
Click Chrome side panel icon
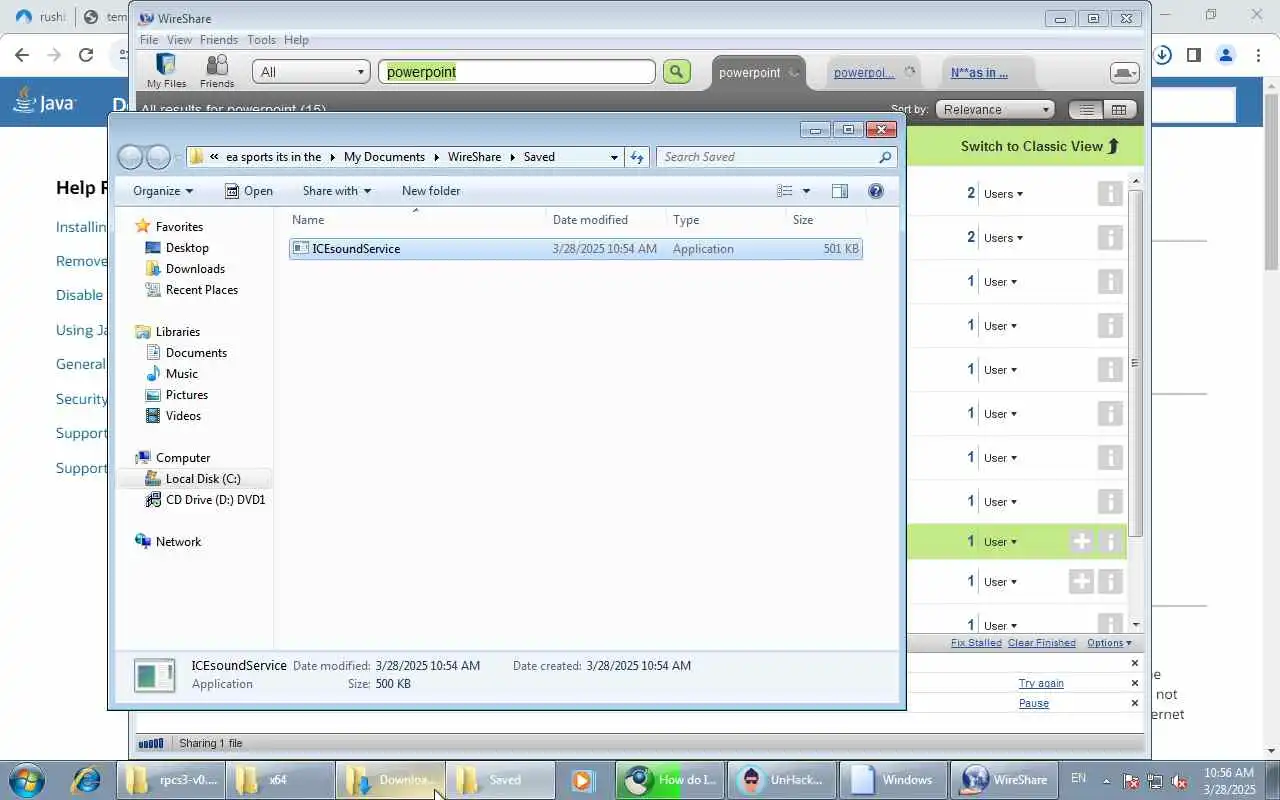coord(1194,55)
